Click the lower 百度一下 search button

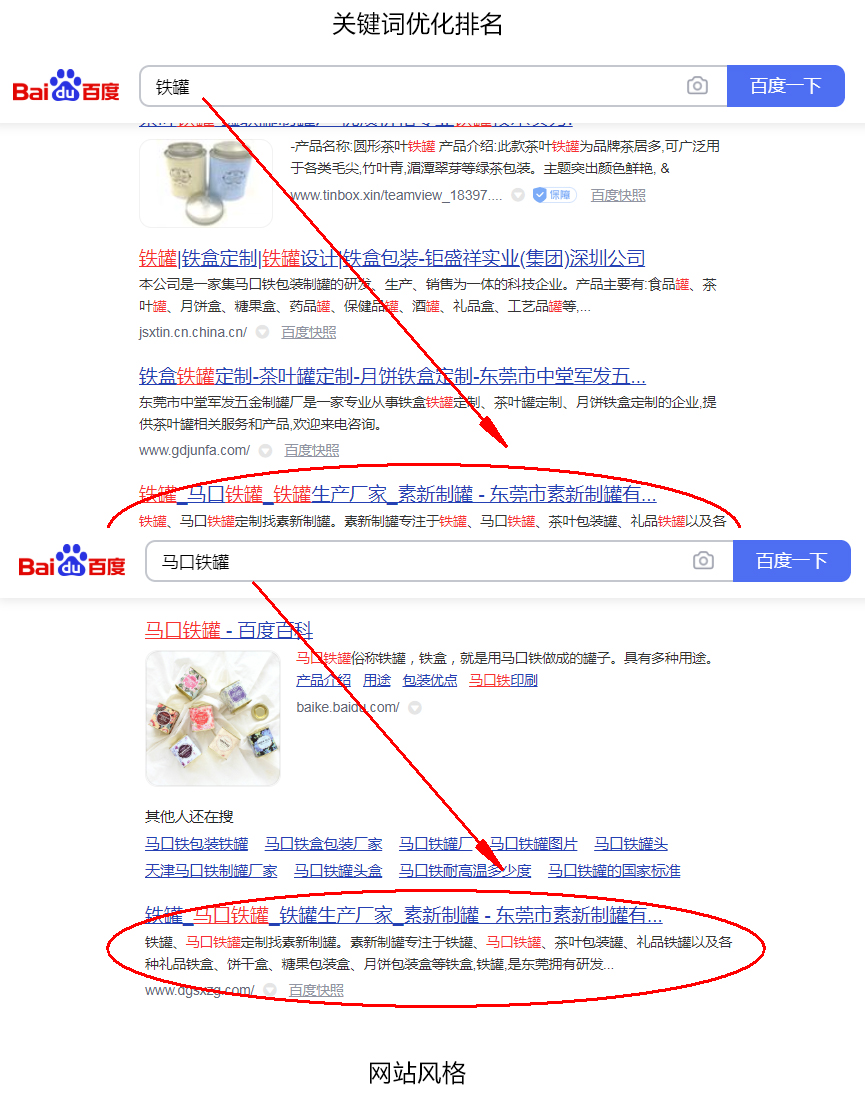click(791, 560)
